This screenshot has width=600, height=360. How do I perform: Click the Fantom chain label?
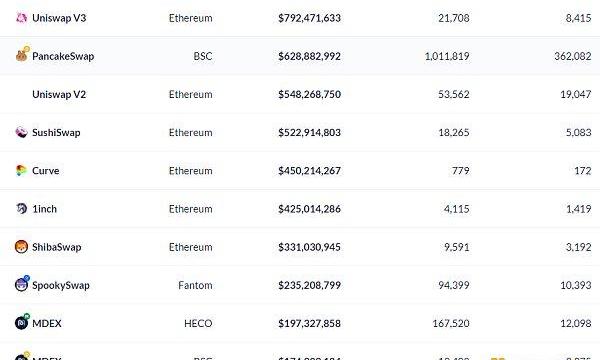point(195,285)
